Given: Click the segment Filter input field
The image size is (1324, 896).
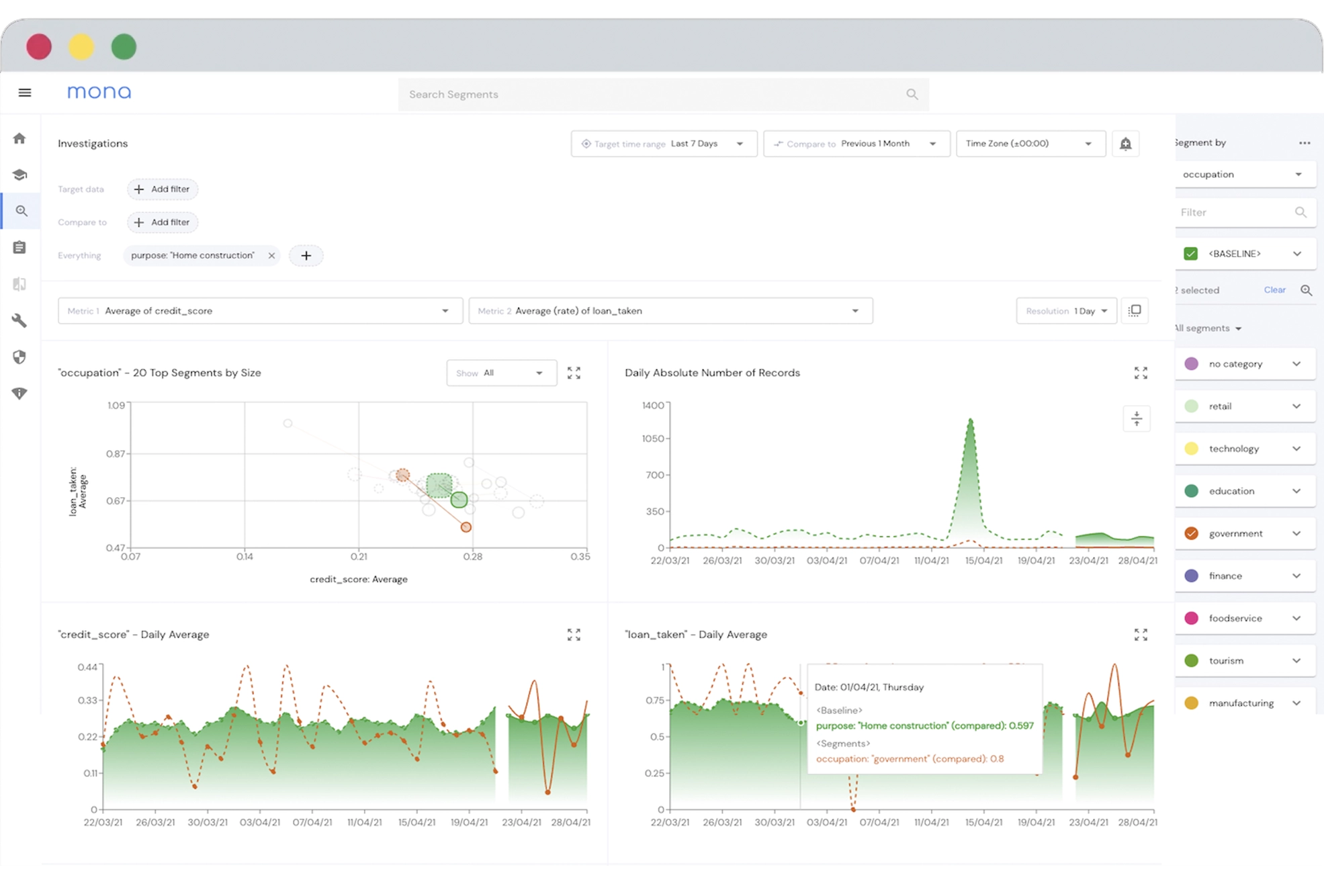Looking at the screenshot, I should coord(1245,212).
